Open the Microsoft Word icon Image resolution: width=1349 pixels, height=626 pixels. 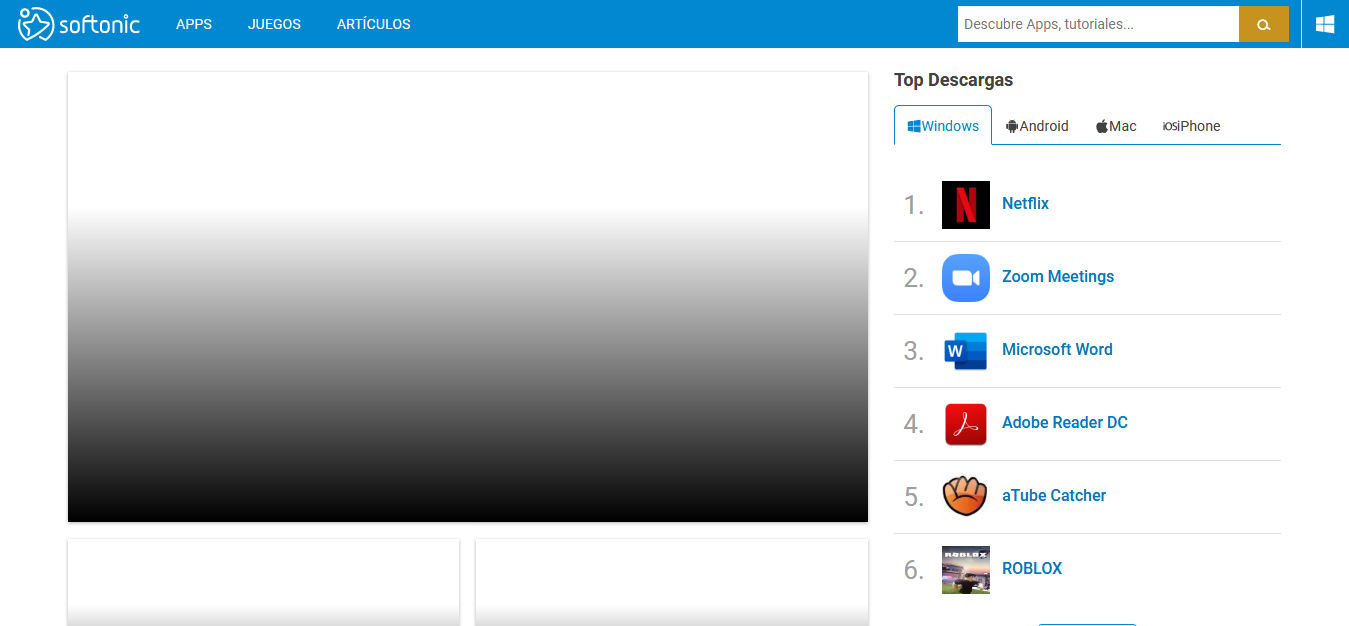[x=966, y=351]
